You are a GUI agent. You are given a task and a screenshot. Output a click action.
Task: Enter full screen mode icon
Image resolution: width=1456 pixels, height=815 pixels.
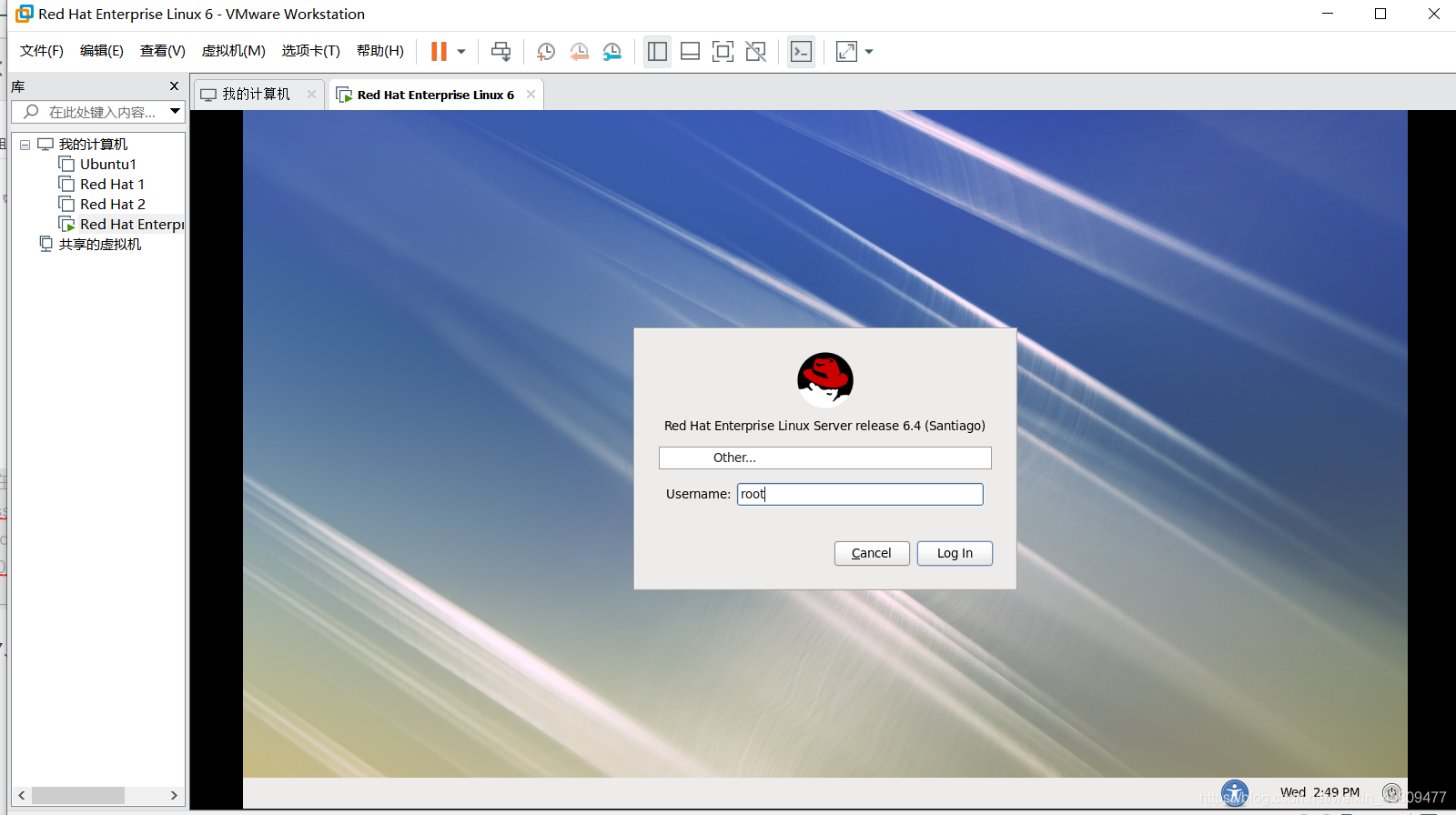(x=723, y=52)
